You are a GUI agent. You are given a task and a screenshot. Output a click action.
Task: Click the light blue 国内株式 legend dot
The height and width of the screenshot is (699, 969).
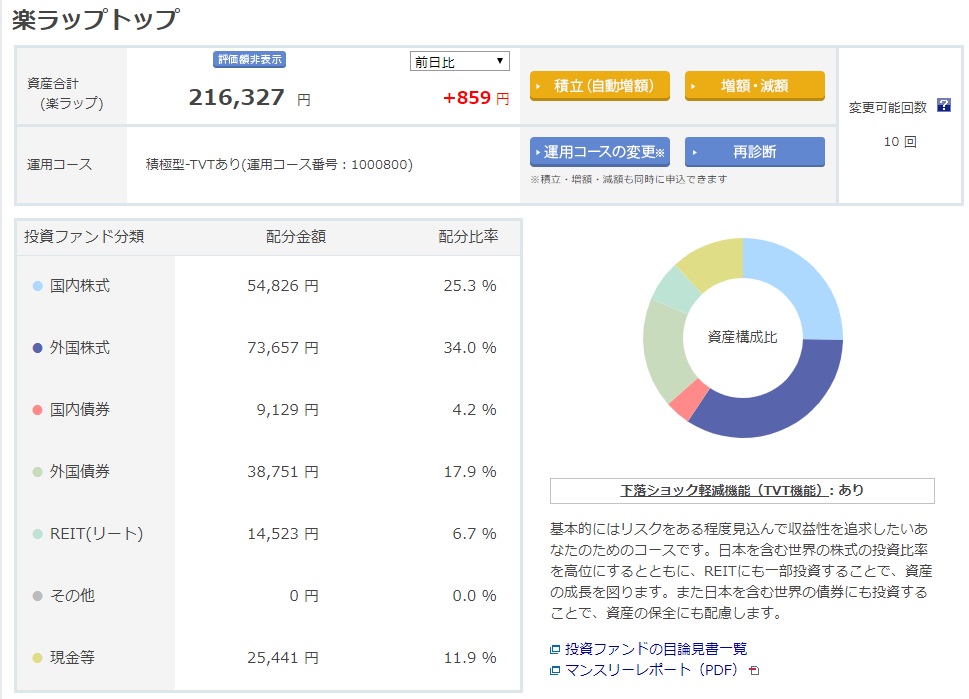(x=37, y=286)
